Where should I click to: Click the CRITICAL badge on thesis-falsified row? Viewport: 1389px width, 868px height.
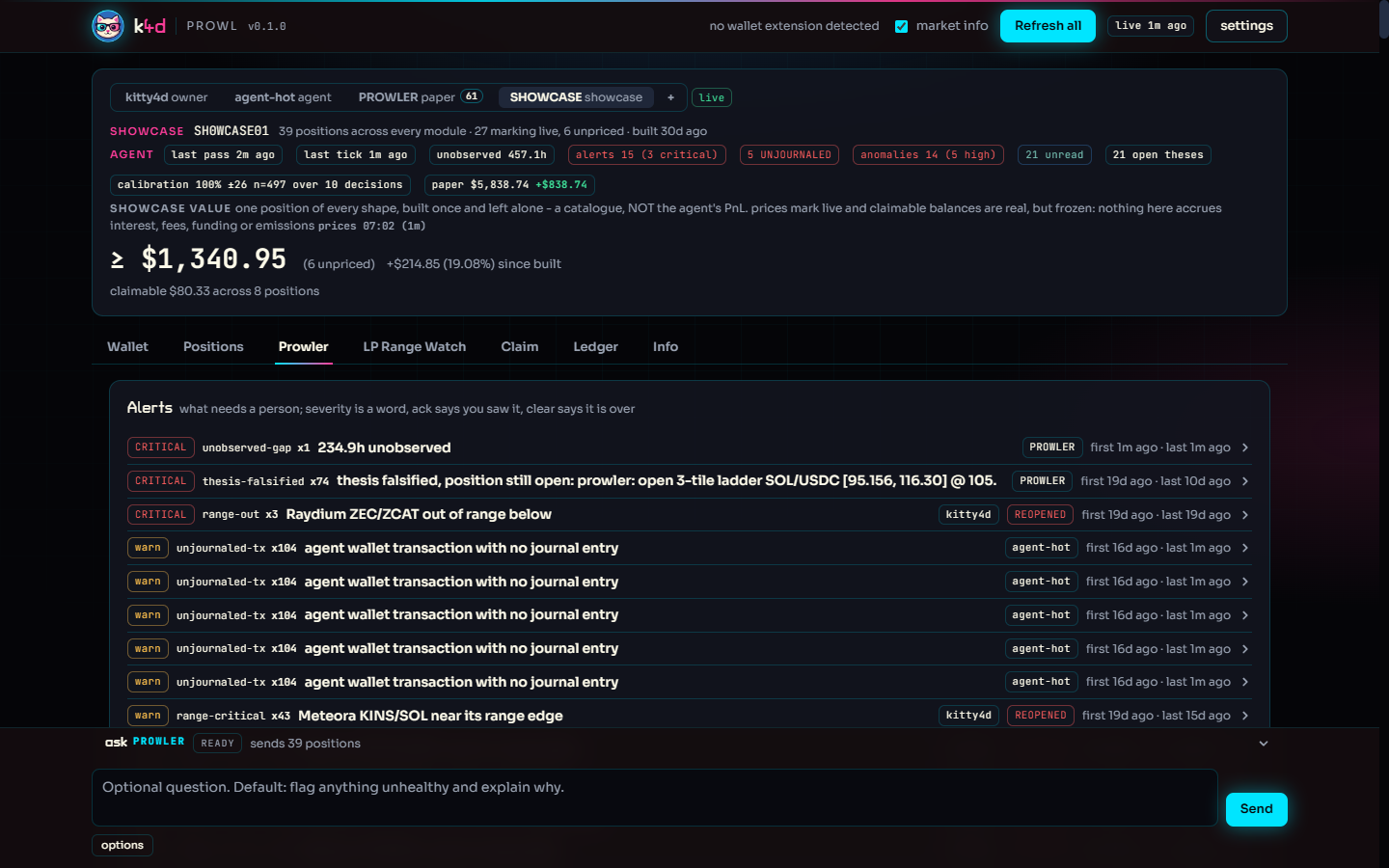[161, 481]
